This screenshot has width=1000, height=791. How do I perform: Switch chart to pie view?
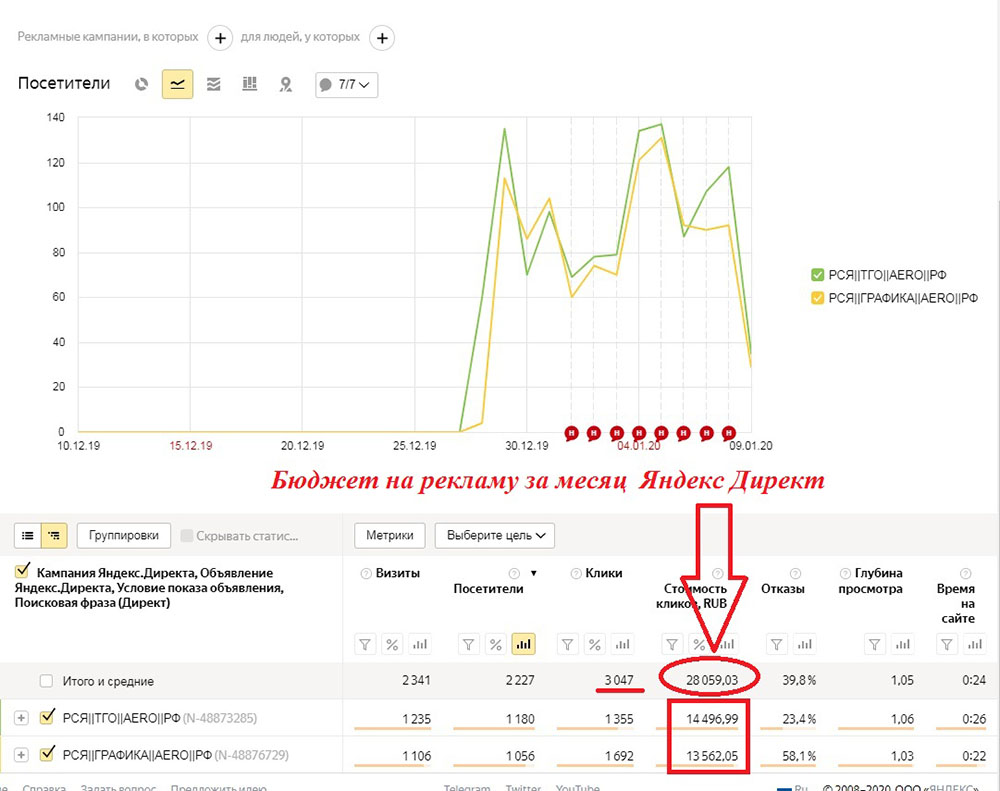click(142, 84)
